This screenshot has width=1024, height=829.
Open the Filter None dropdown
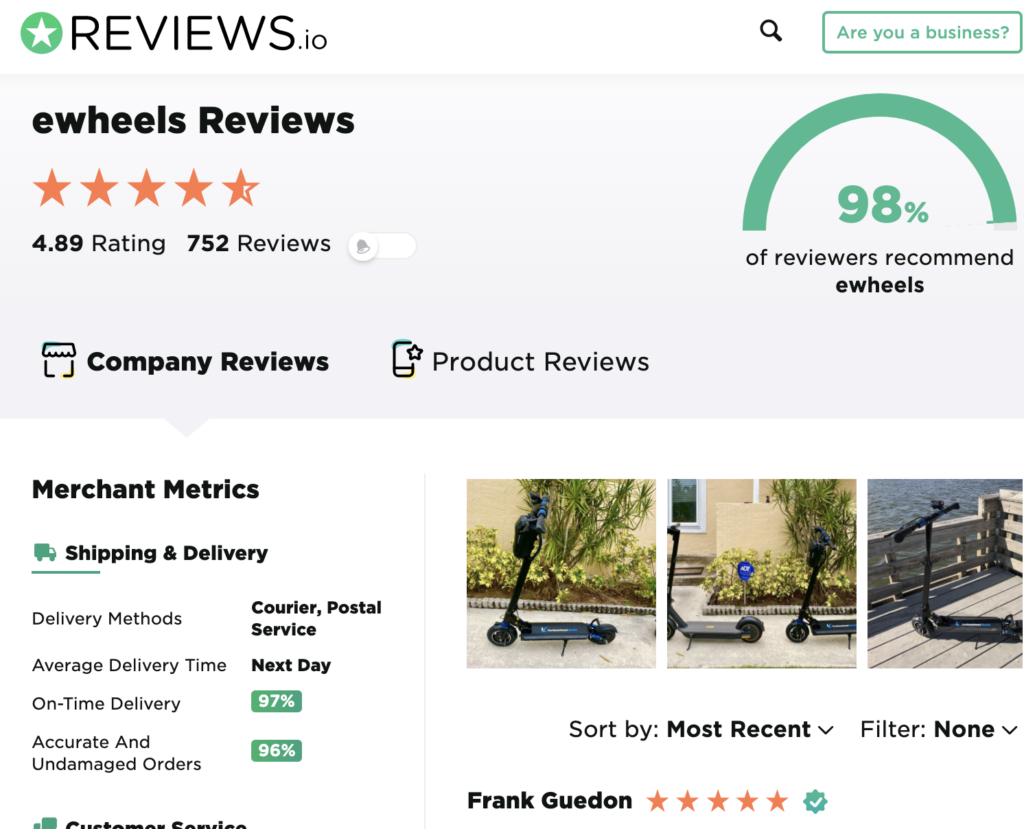[938, 730]
